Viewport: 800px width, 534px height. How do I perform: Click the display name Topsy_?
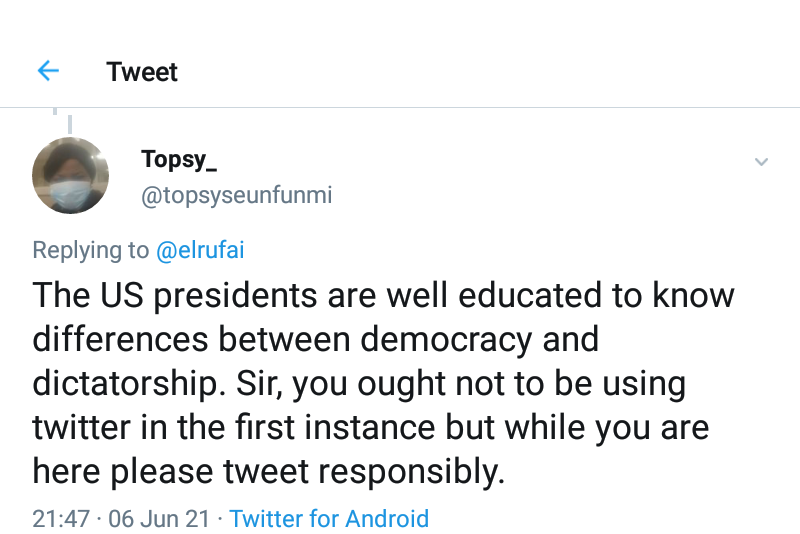(179, 159)
